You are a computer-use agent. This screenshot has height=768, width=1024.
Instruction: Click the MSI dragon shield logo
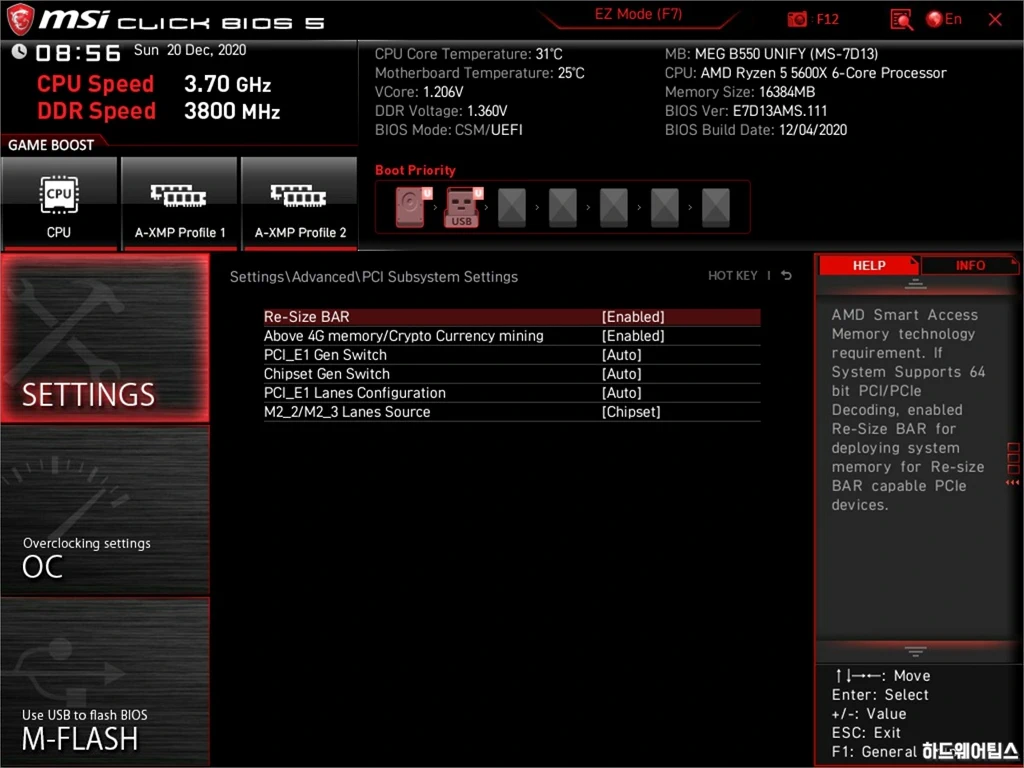point(20,19)
